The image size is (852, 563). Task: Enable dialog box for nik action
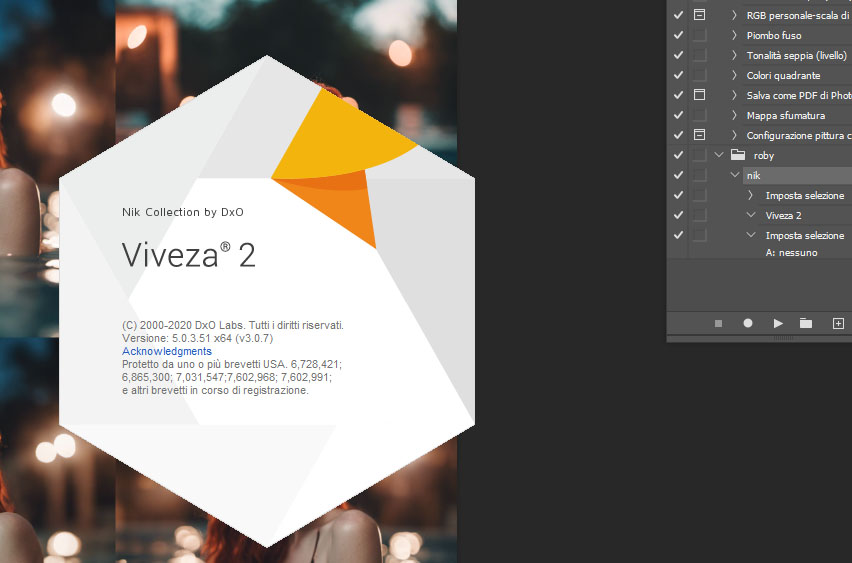point(699,175)
